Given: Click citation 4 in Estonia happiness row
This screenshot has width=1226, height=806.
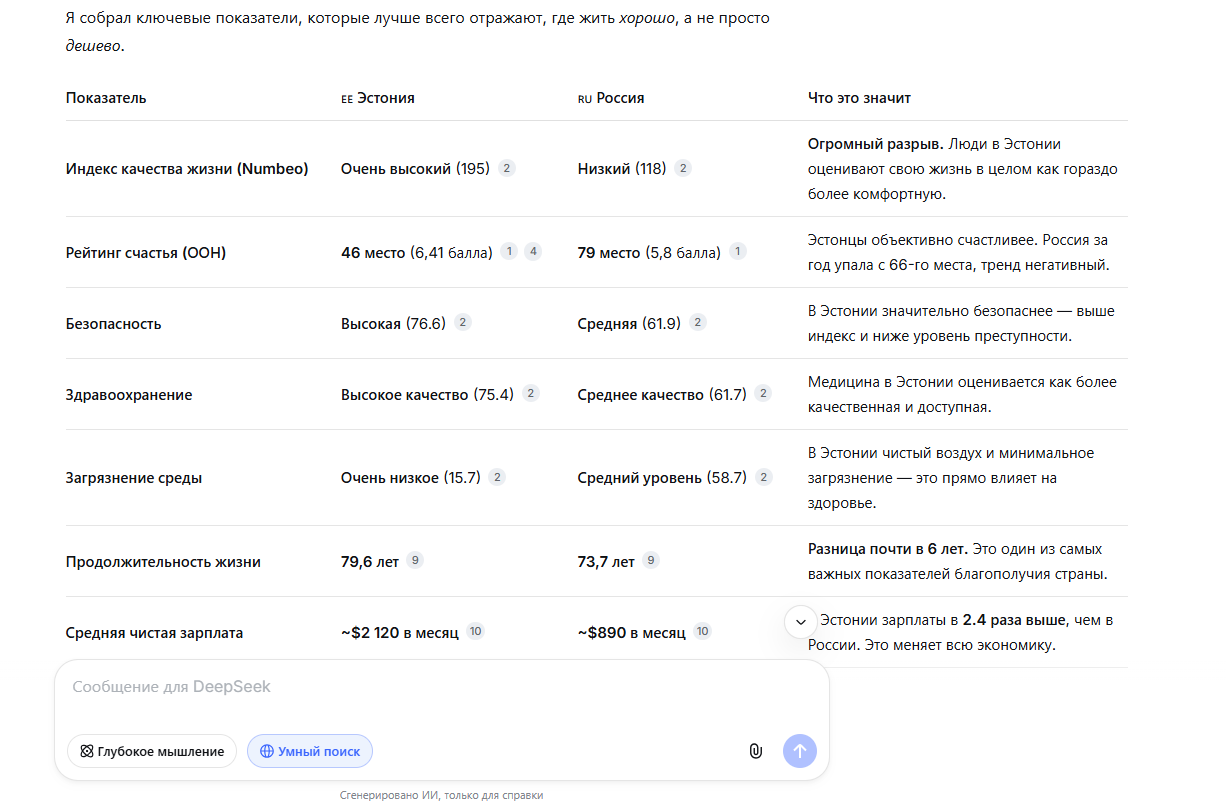Looking at the screenshot, I should pos(533,252).
